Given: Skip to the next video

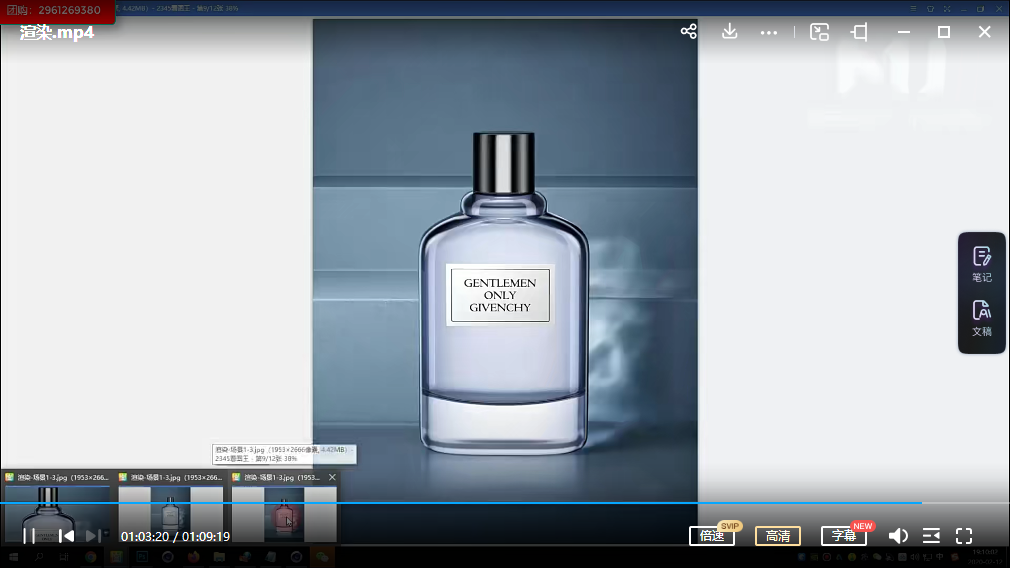Looking at the screenshot, I should click(93, 536).
